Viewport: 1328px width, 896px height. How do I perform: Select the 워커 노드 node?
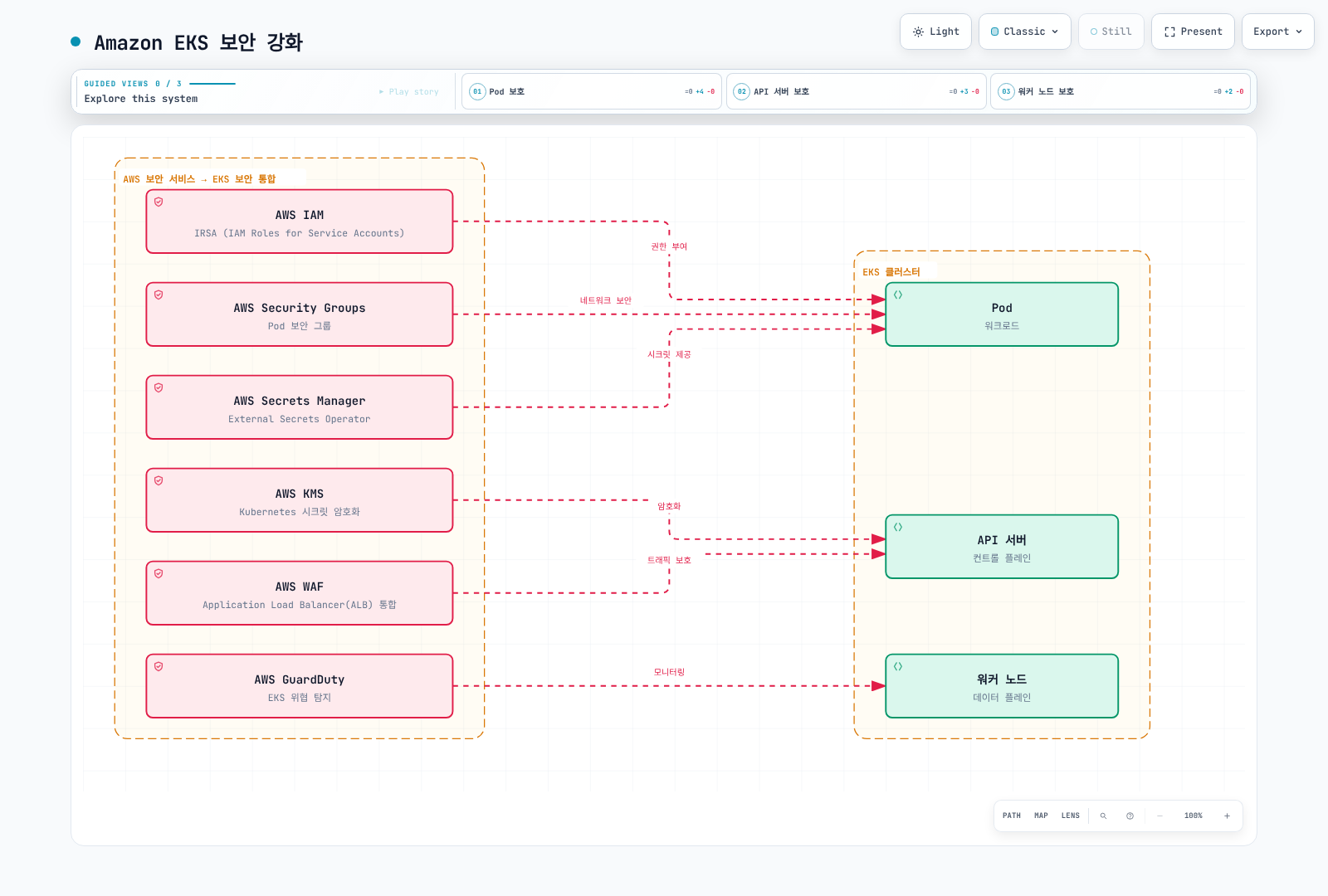pyautogui.click(x=1002, y=686)
